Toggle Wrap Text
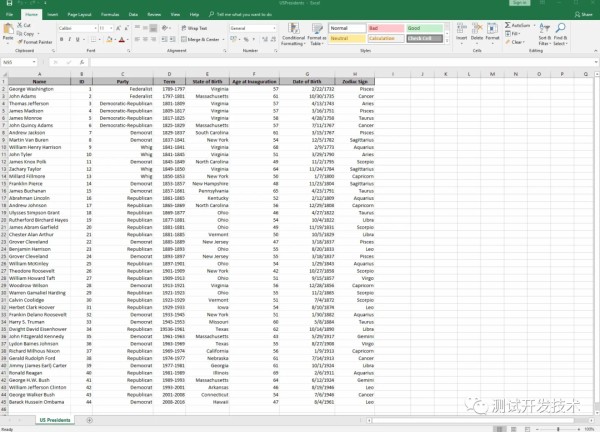This screenshot has height=432, width=600. point(194,28)
